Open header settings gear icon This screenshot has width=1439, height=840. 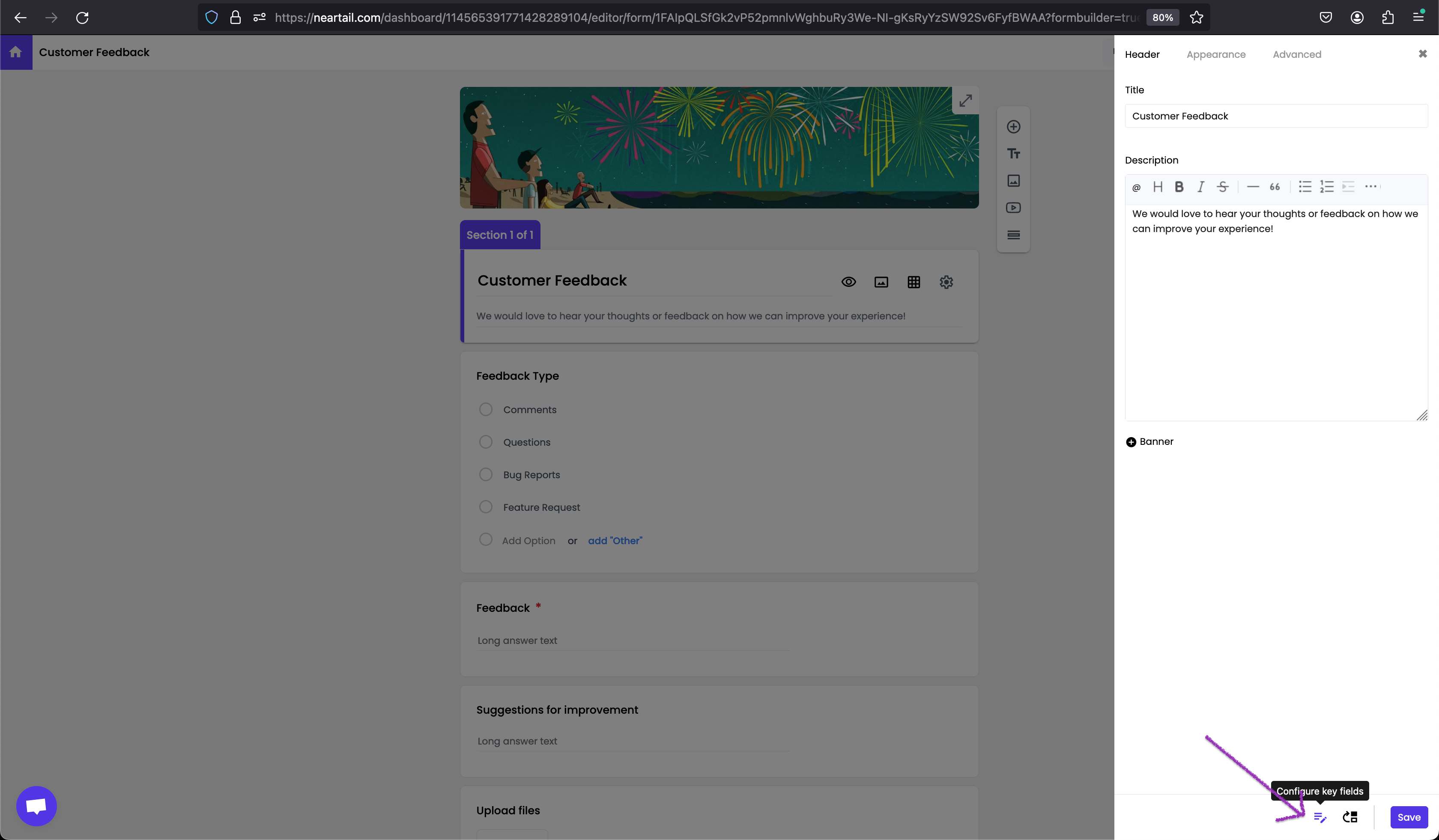[946, 282]
